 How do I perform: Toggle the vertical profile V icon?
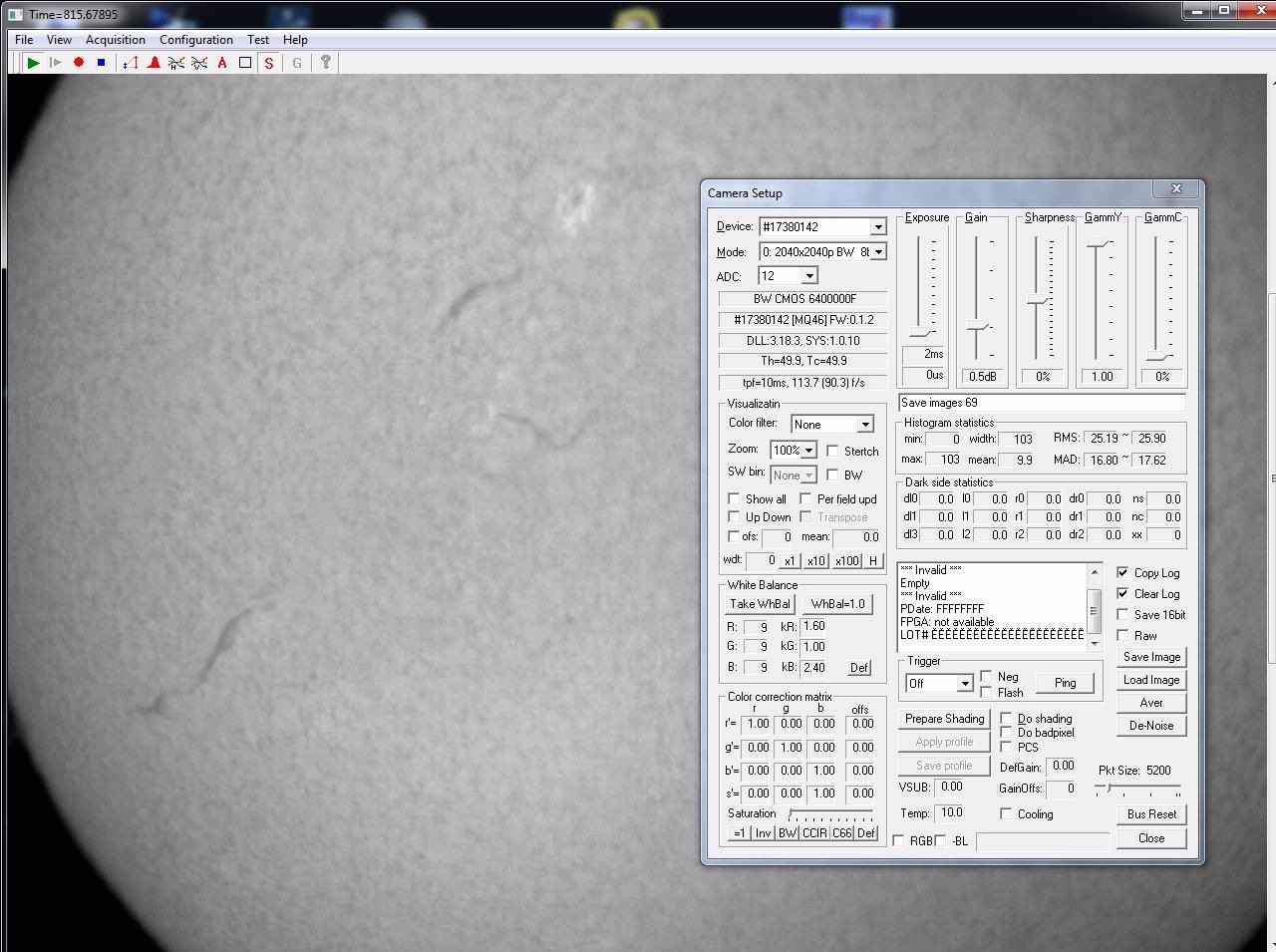[199, 63]
